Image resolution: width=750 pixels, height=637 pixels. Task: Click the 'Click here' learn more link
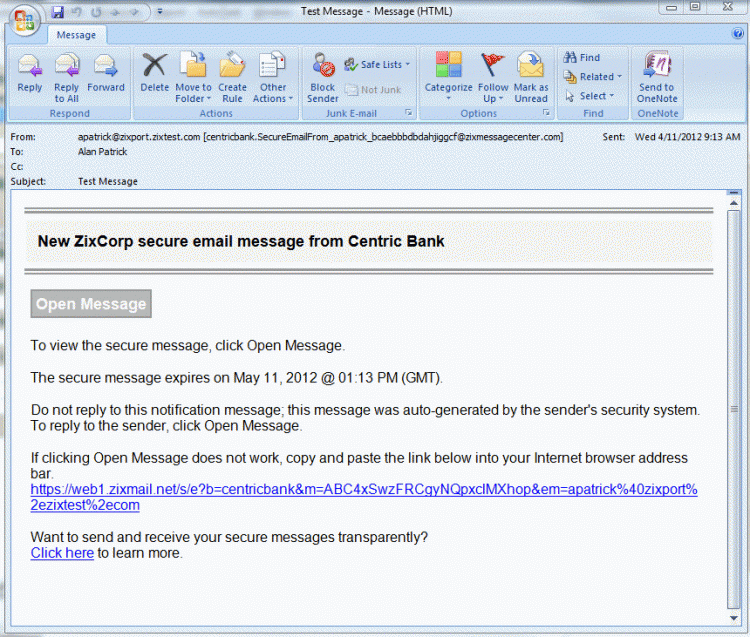[x=62, y=553]
